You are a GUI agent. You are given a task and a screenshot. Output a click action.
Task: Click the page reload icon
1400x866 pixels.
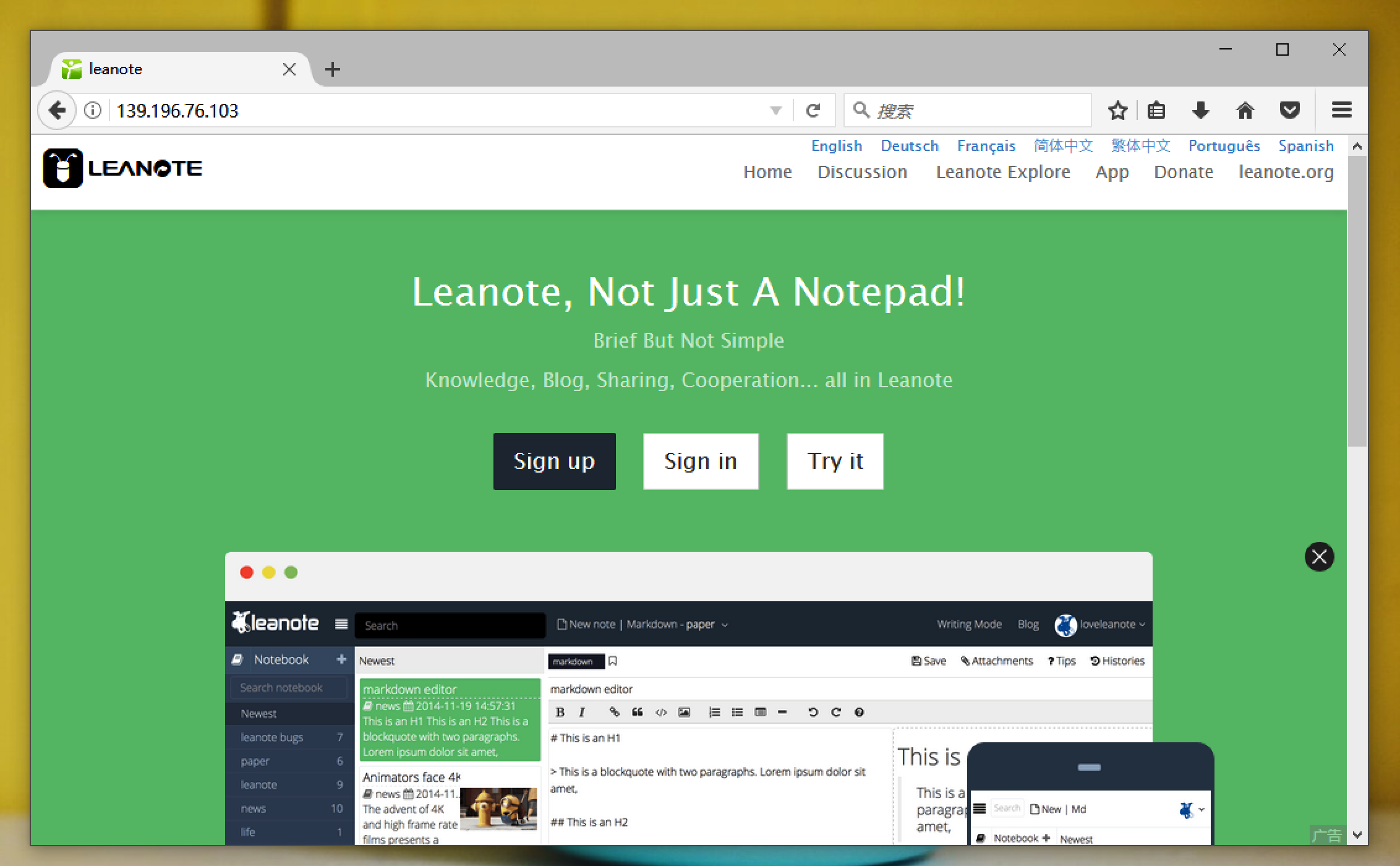tap(813, 111)
